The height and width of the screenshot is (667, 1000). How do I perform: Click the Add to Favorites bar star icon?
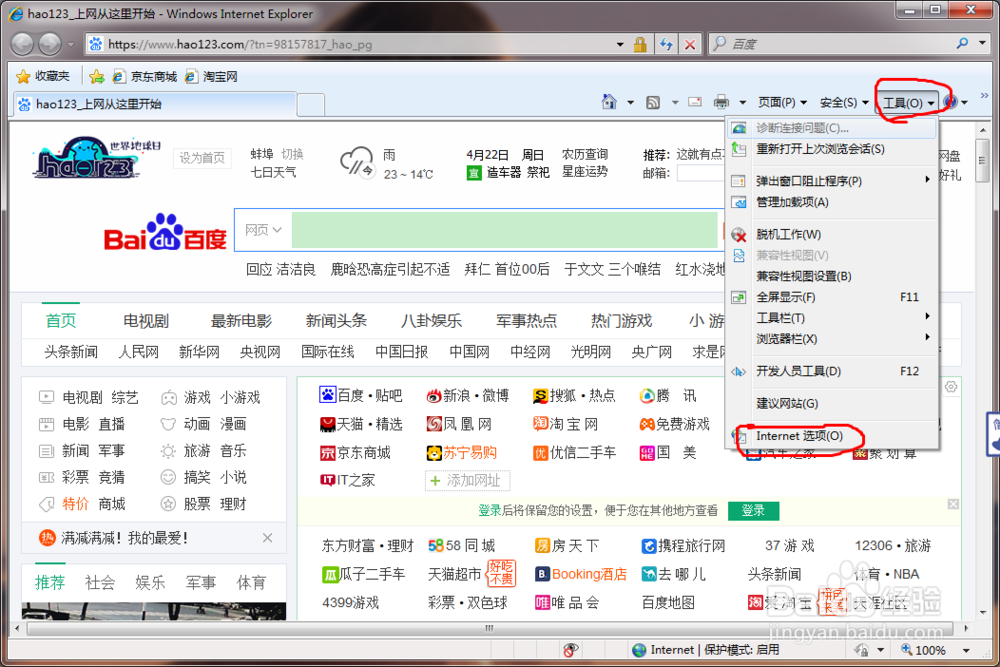pyautogui.click(x=97, y=77)
